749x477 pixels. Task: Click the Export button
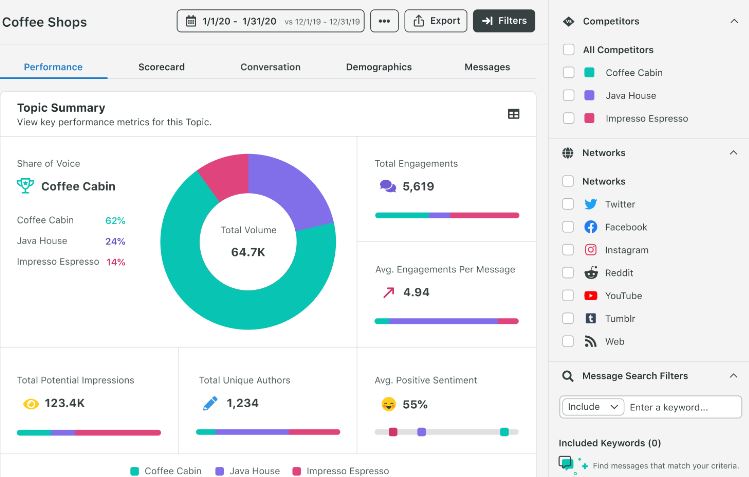[436, 21]
